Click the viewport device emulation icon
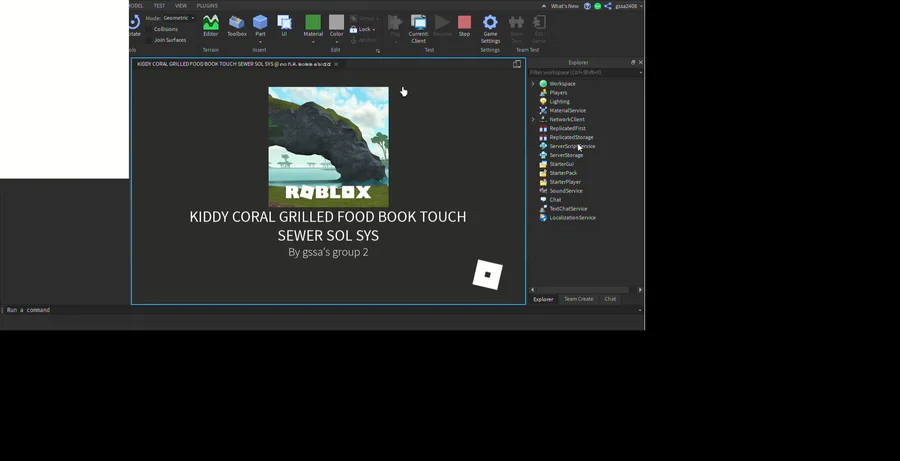Image resolution: width=900 pixels, height=461 pixels. [517, 64]
